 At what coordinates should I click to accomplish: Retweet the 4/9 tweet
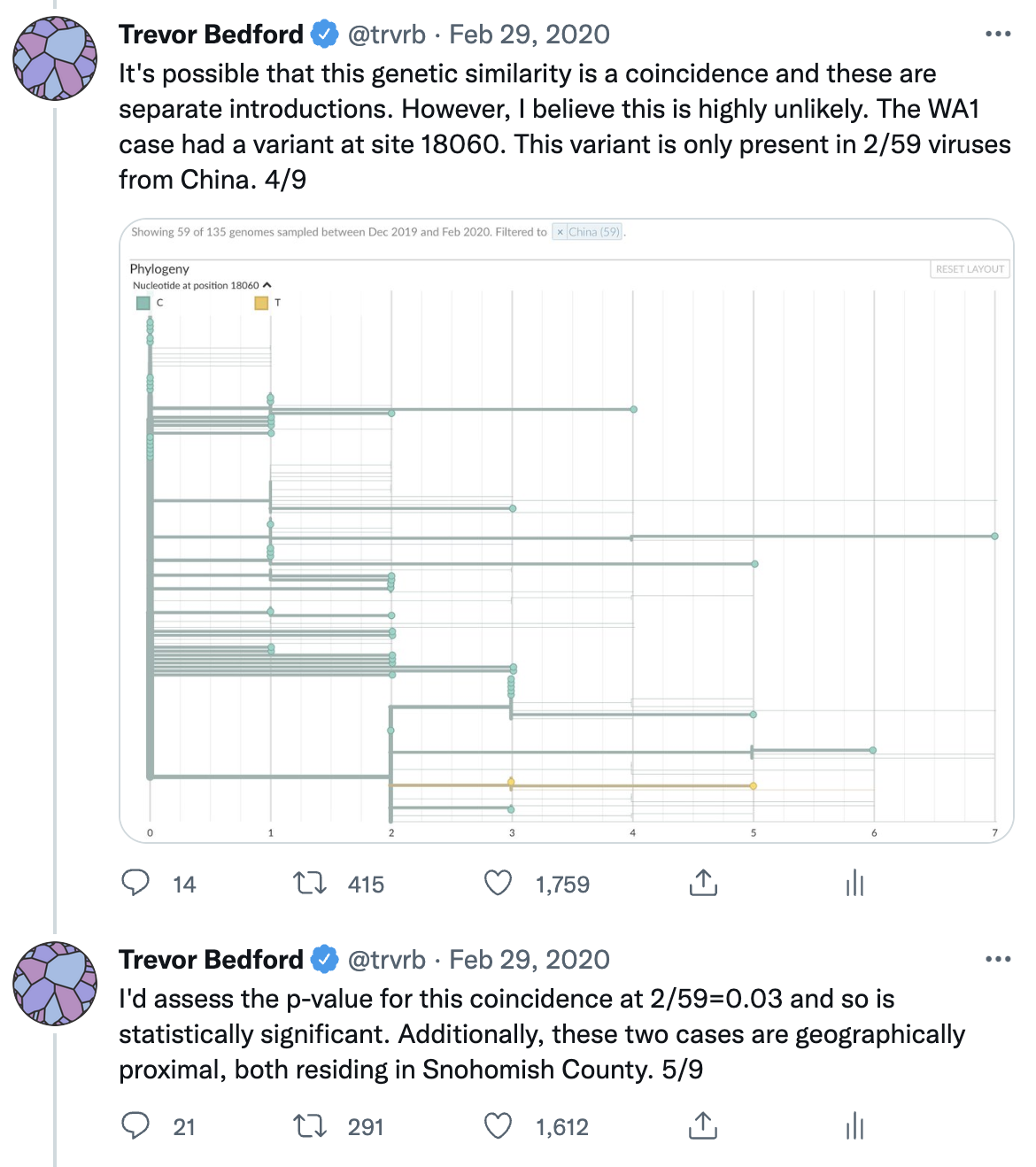tap(310, 883)
